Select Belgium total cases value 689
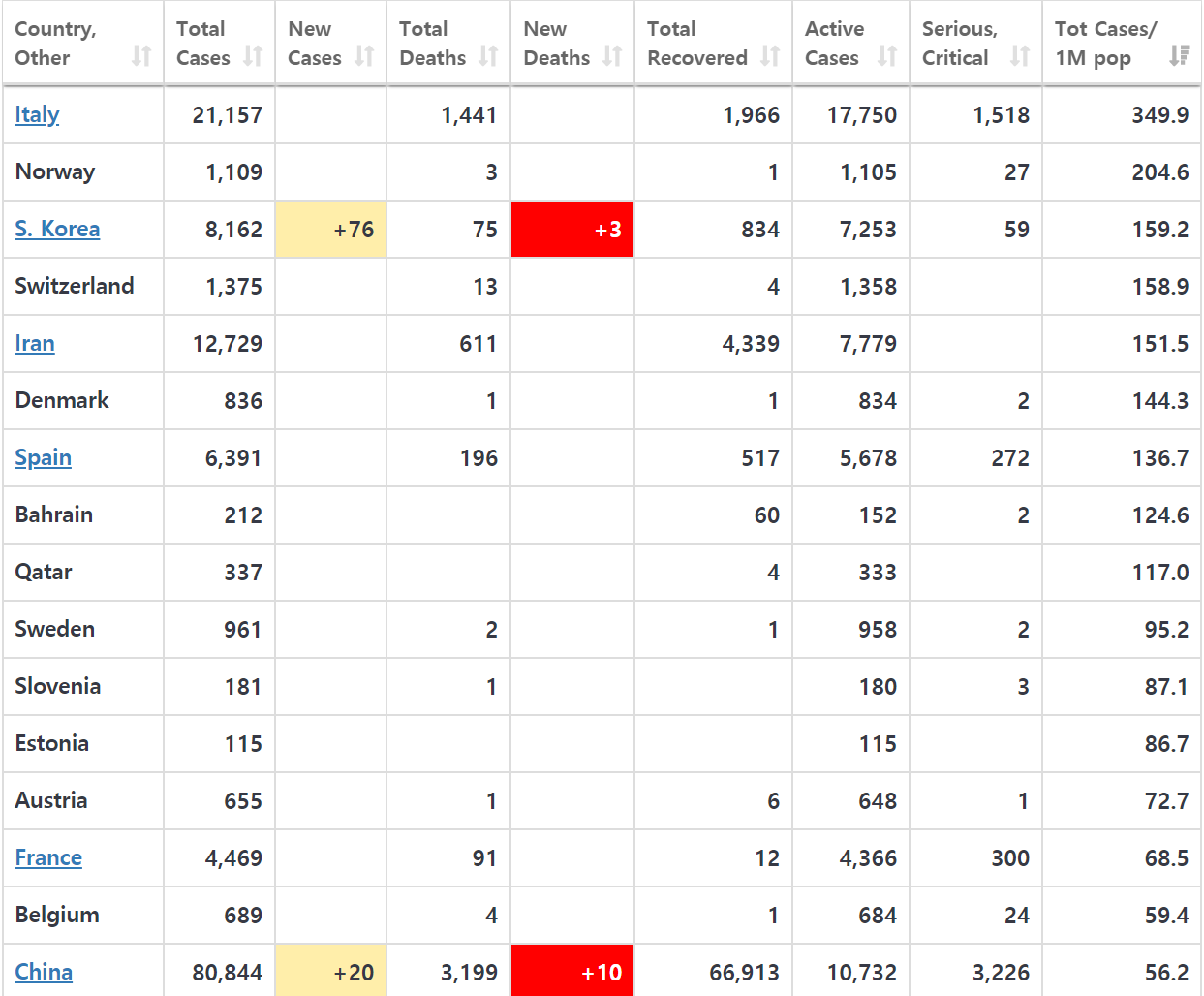 [x=243, y=916]
